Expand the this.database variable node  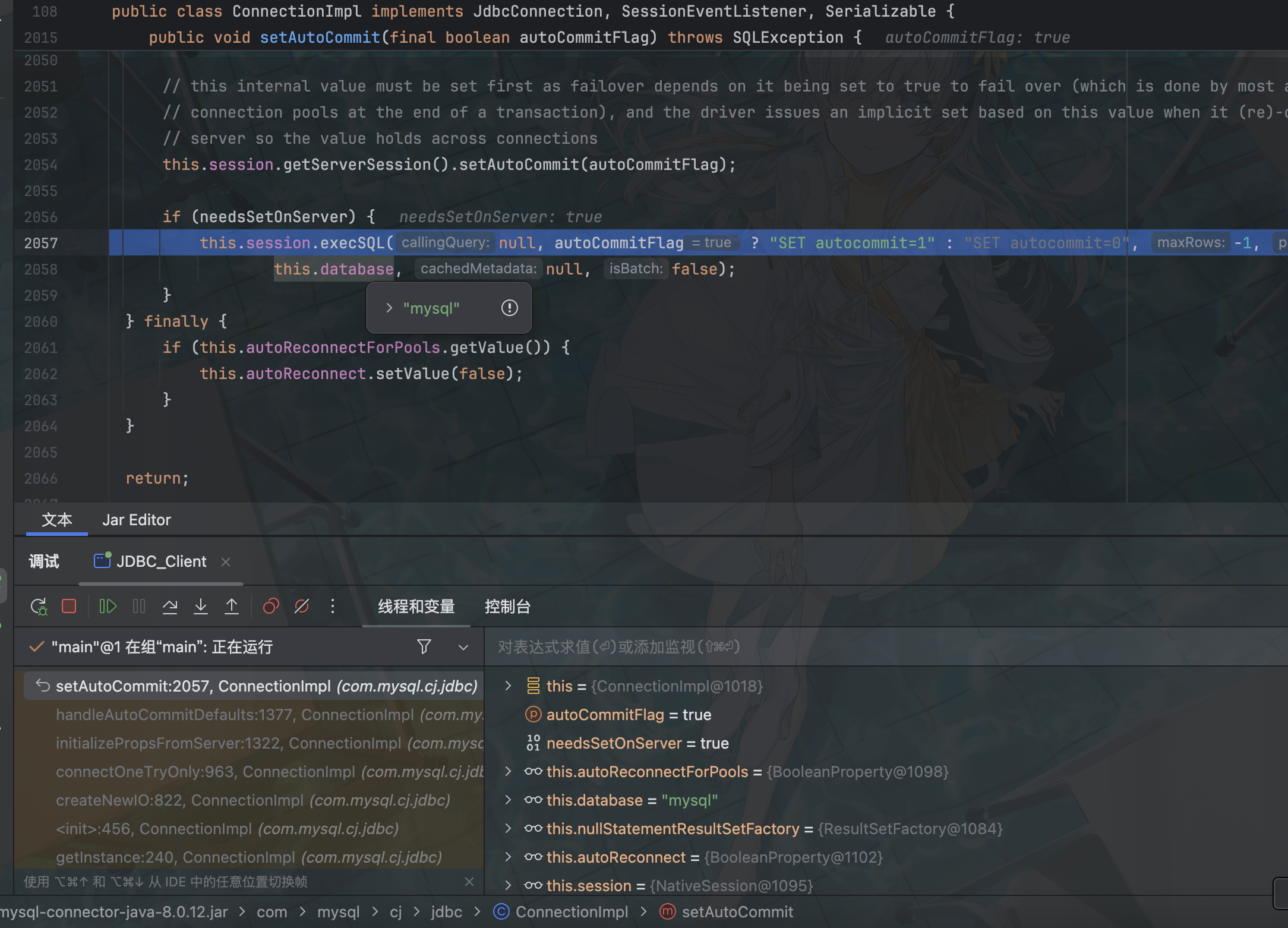tap(508, 800)
